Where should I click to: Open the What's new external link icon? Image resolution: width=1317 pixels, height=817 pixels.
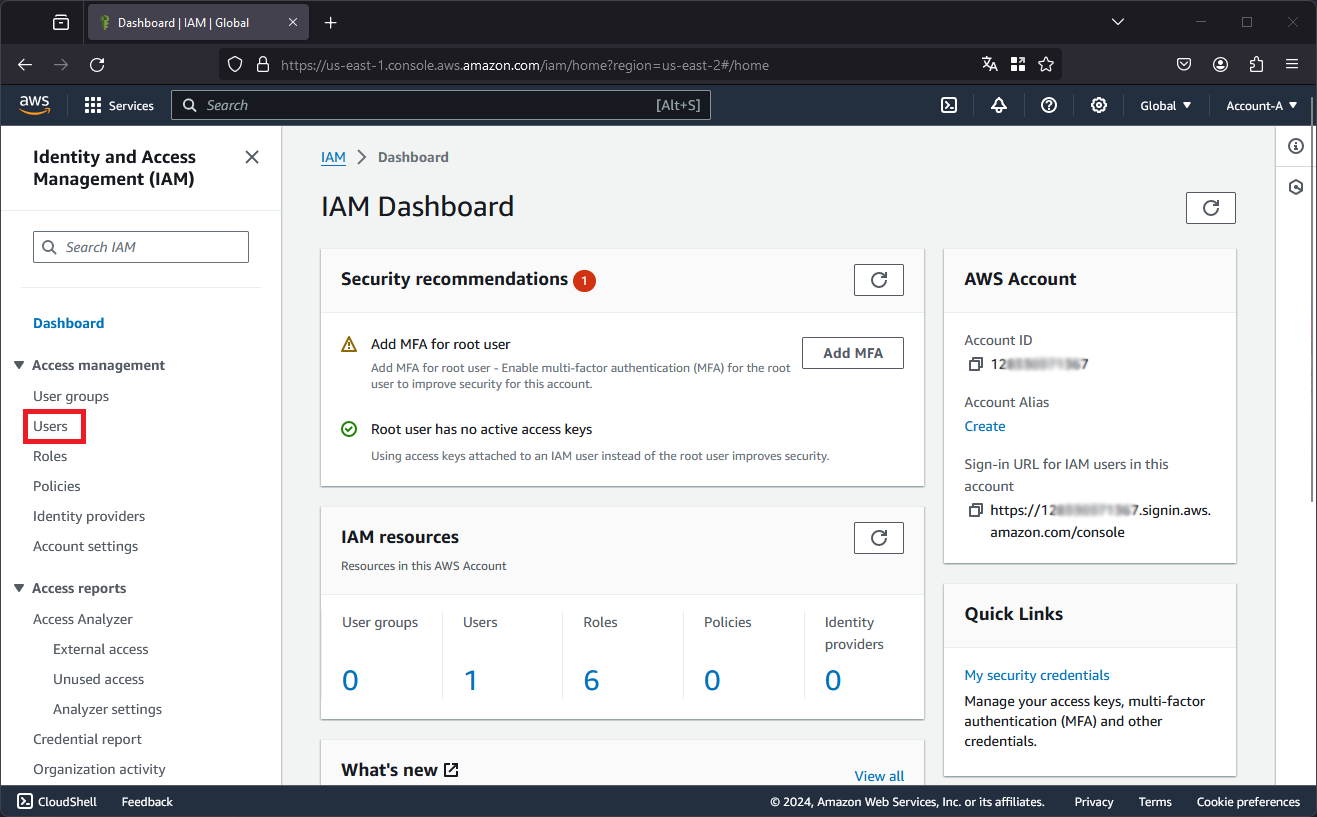click(451, 770)
